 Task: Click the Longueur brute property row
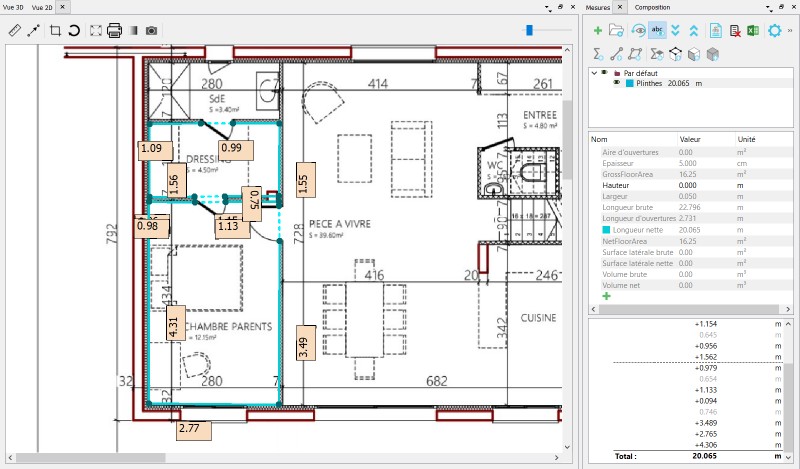pyautogui.click(x=691, y=207)
